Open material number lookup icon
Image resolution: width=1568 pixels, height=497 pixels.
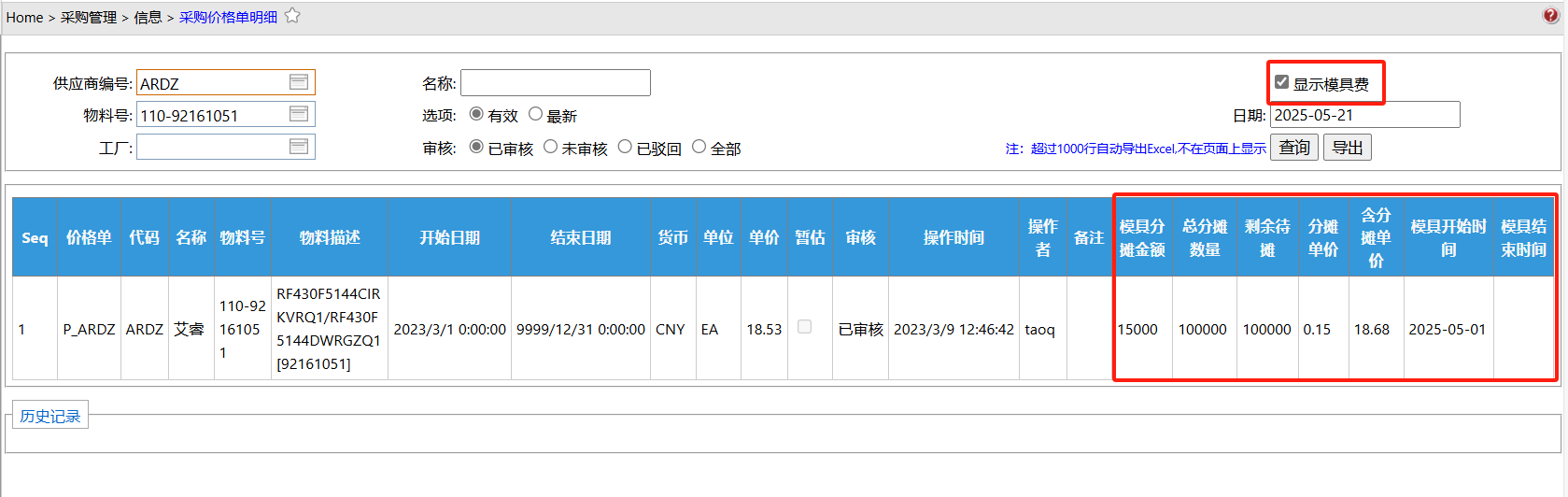coord(299,115)
